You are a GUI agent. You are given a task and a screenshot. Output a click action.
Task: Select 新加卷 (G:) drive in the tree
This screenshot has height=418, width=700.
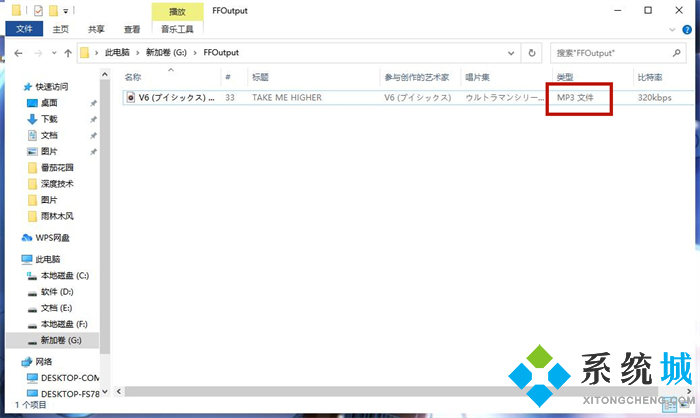coord(61,340)
